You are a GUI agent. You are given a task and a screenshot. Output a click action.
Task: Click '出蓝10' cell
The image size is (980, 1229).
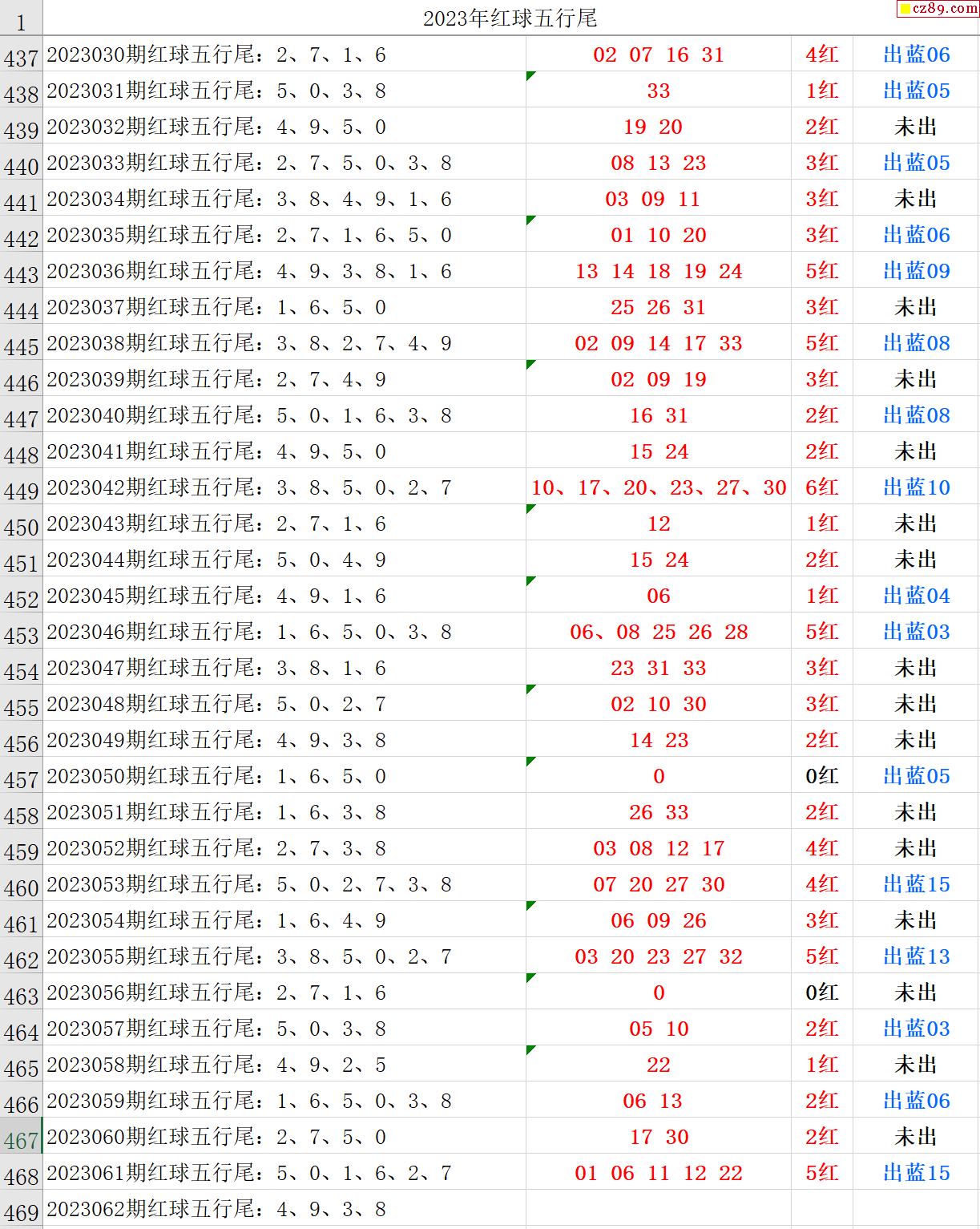click(916, 487)
